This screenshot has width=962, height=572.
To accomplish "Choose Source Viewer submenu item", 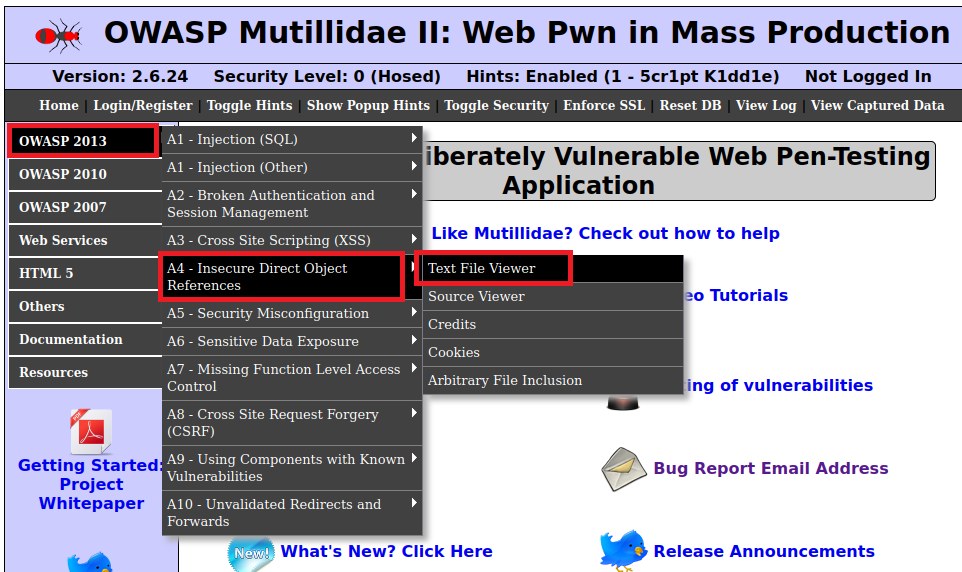I will click(x=552, y=296).
